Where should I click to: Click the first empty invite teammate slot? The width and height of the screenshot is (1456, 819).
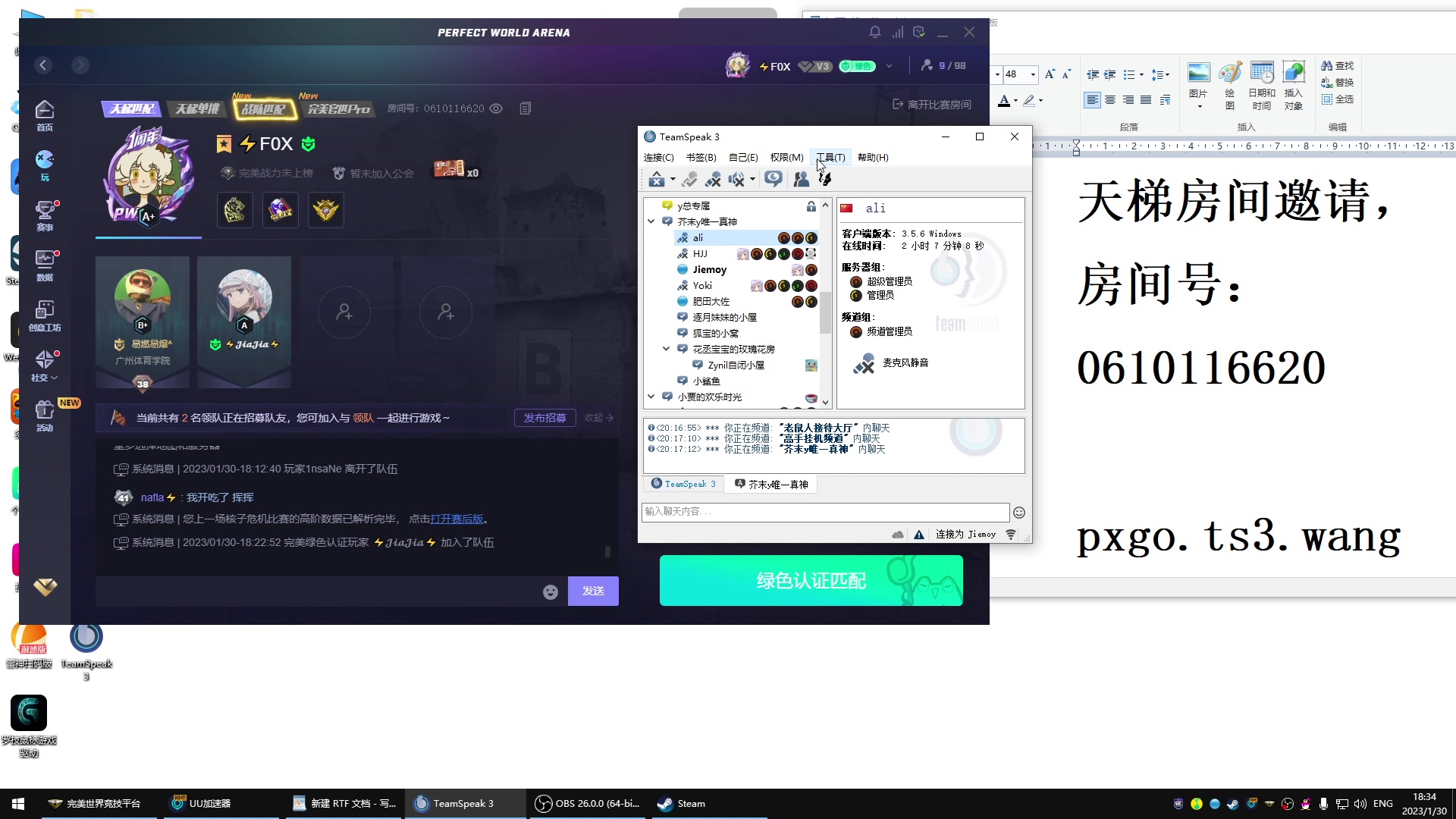(x=344, y=312)
